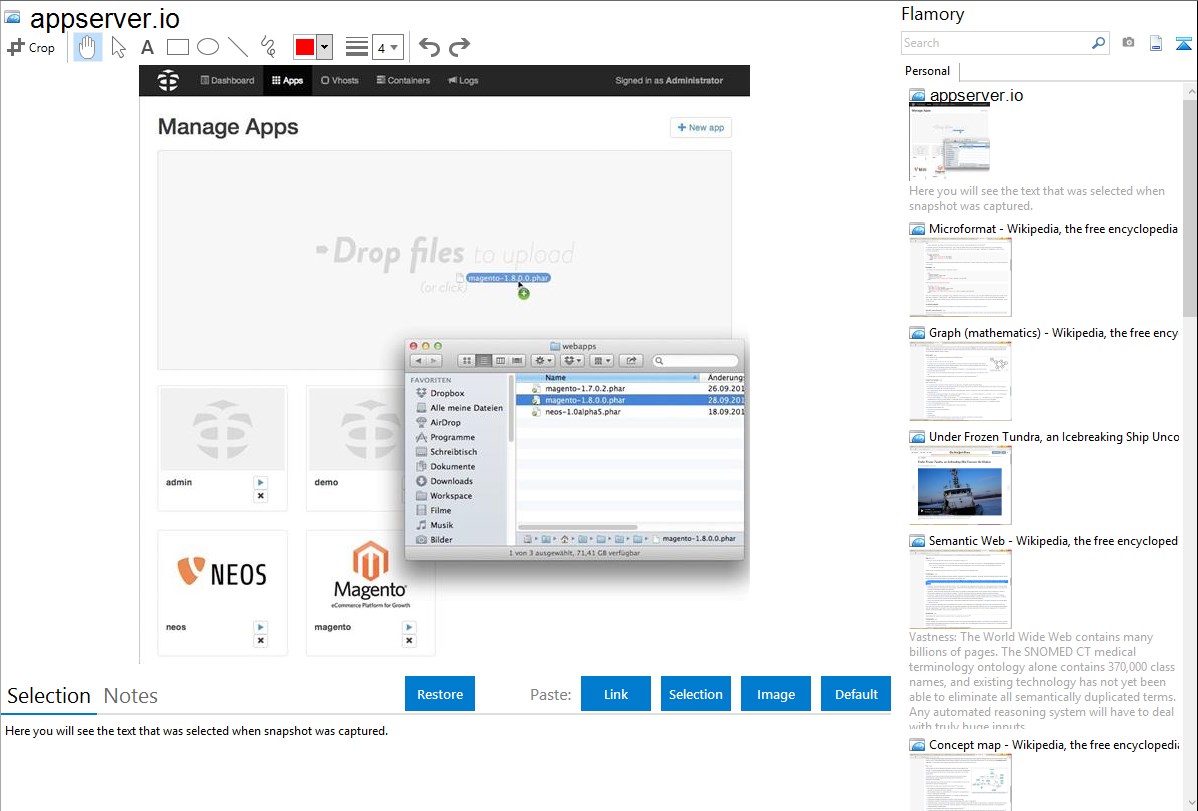This screenshot has height=811, width=1198.
Task: Select the text annotation tool A
Action: pos(147,47)
